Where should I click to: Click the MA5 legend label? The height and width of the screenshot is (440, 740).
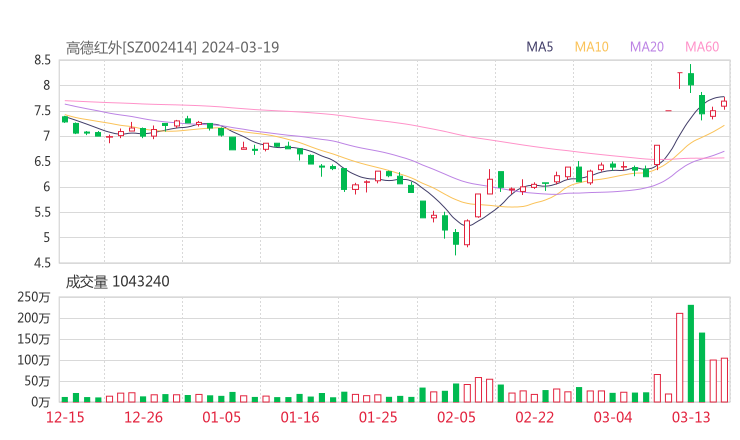[x=539, y=47]
